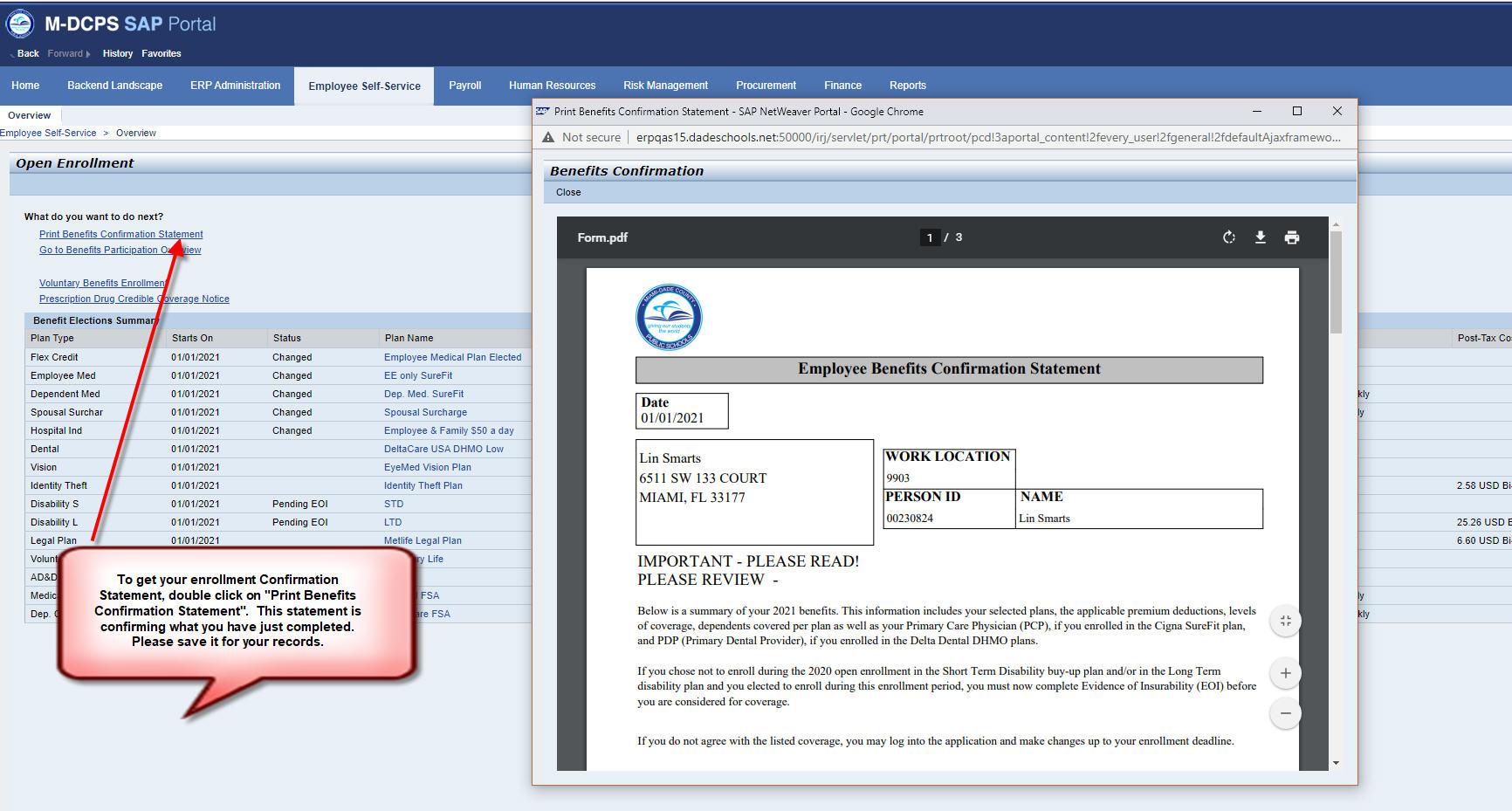1512x811 pixels.
Task: Rotate the PDF using the rotate icon
Action: pos(1229,237)
